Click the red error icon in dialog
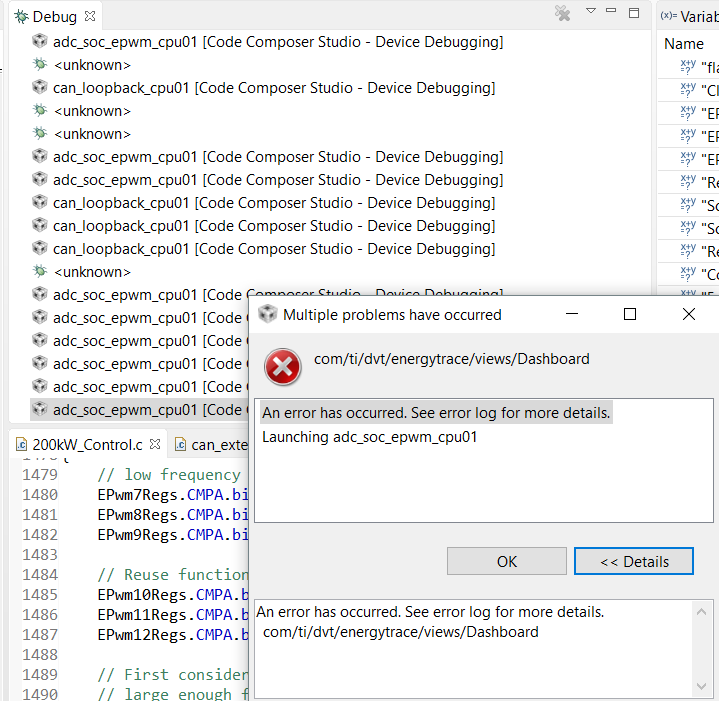Viewport: 719px width, 701px height. coord(282,367)
